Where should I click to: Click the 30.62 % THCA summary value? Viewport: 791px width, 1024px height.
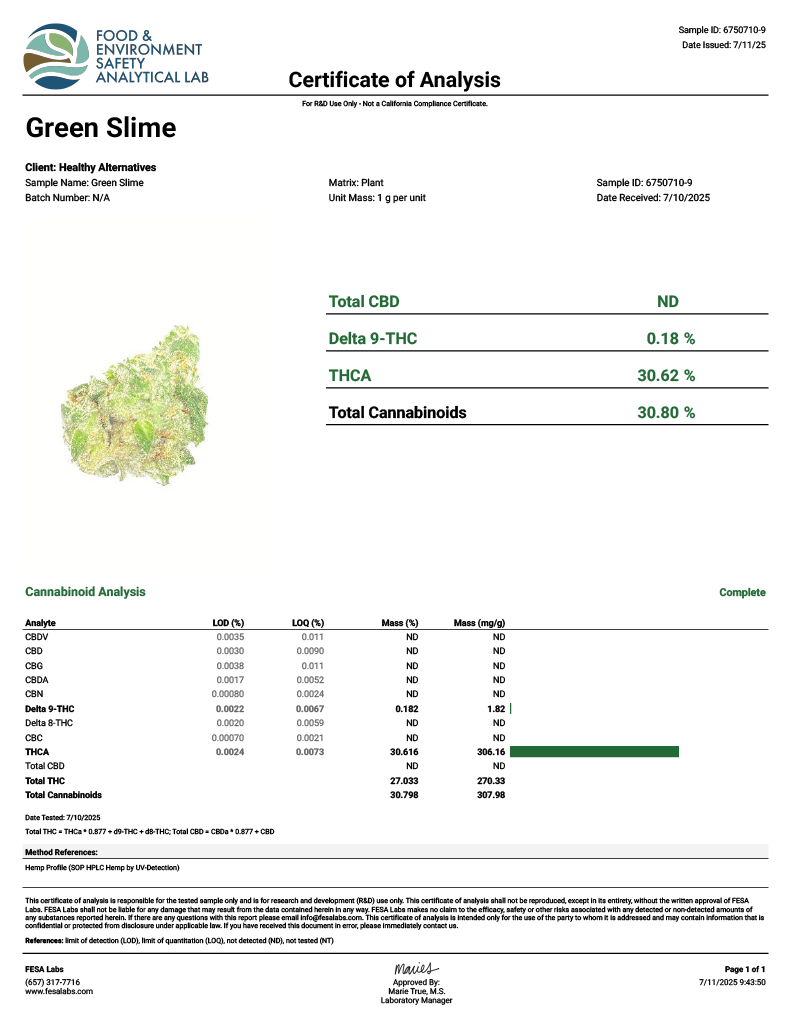point(666,376)
